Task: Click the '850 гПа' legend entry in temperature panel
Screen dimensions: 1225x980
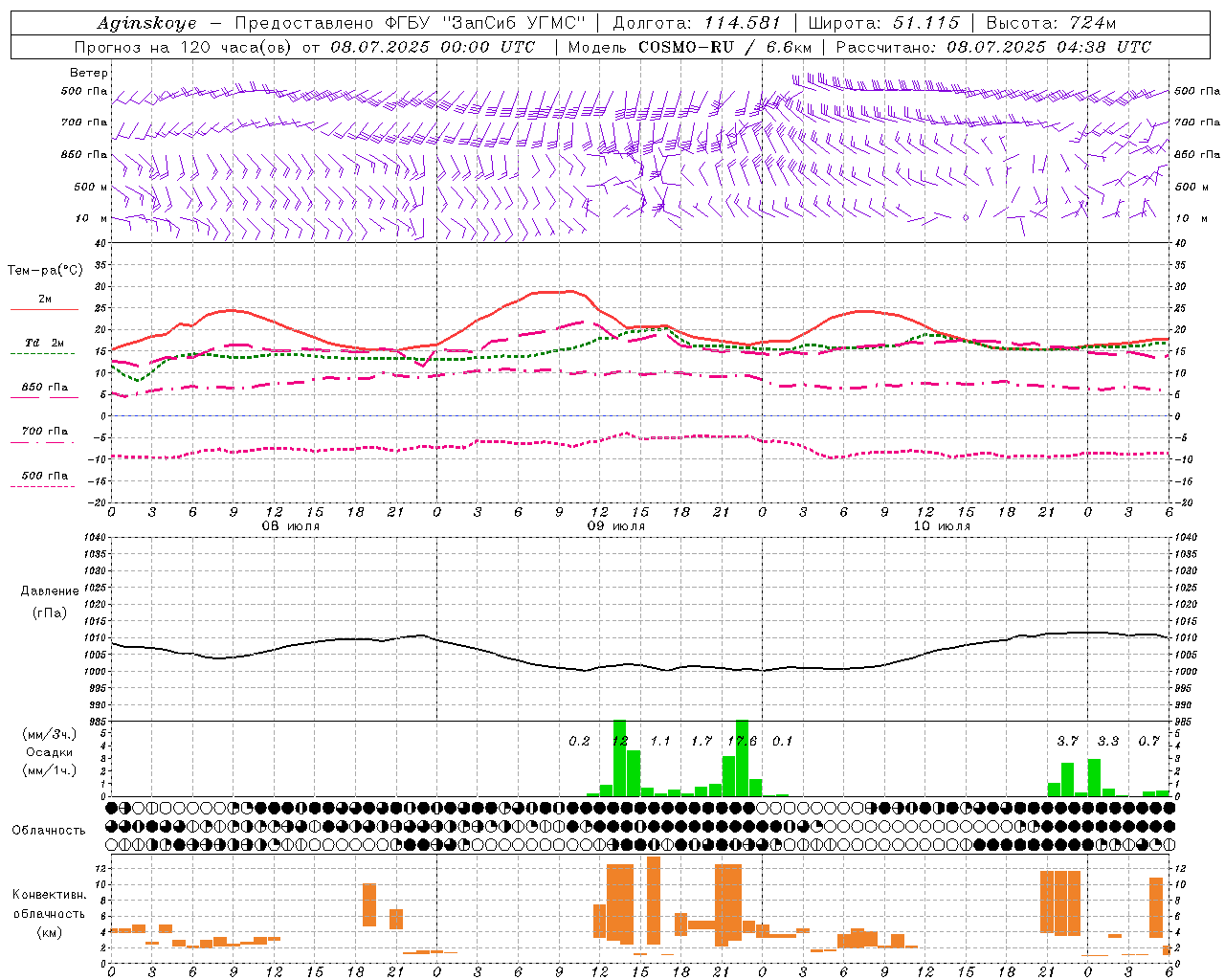Action: [45, 388]
